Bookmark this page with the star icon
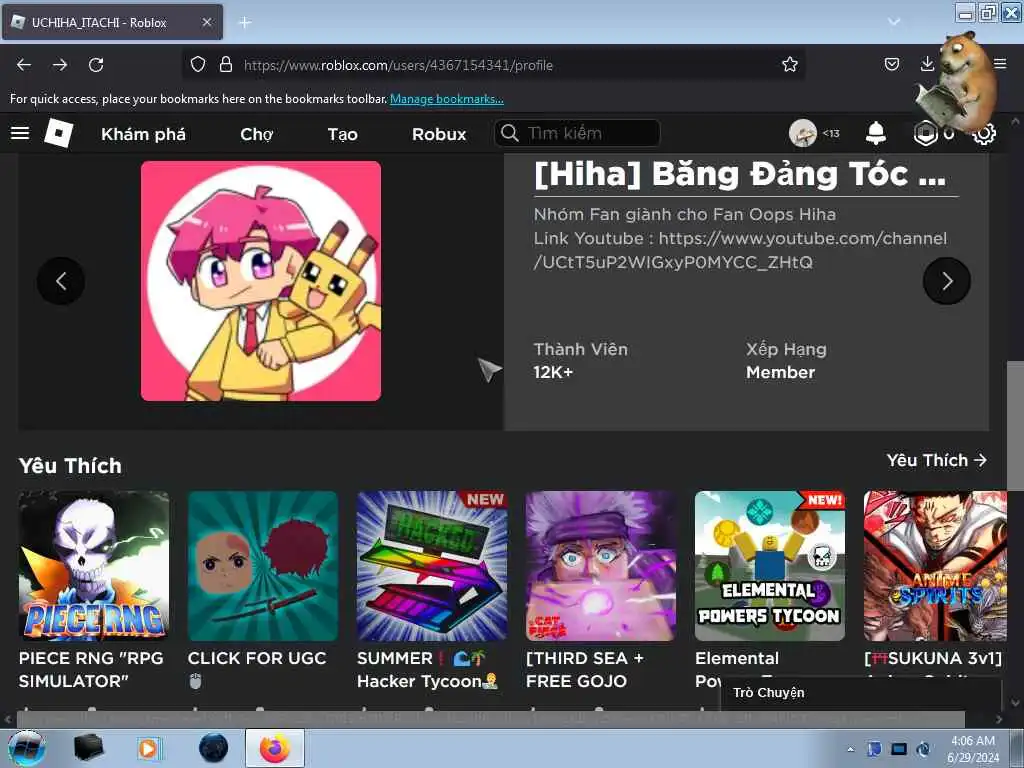The image size is (1024, 768). coord(790,65)
